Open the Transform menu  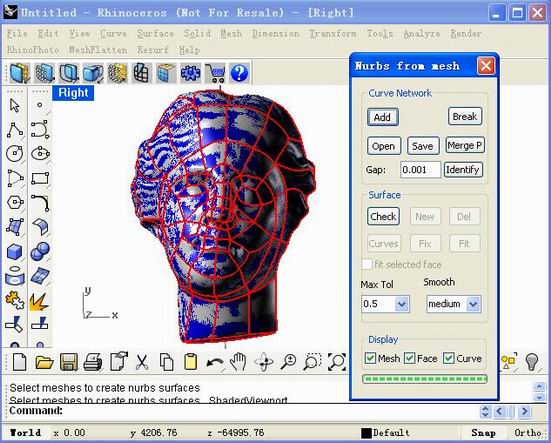(333, 33)
